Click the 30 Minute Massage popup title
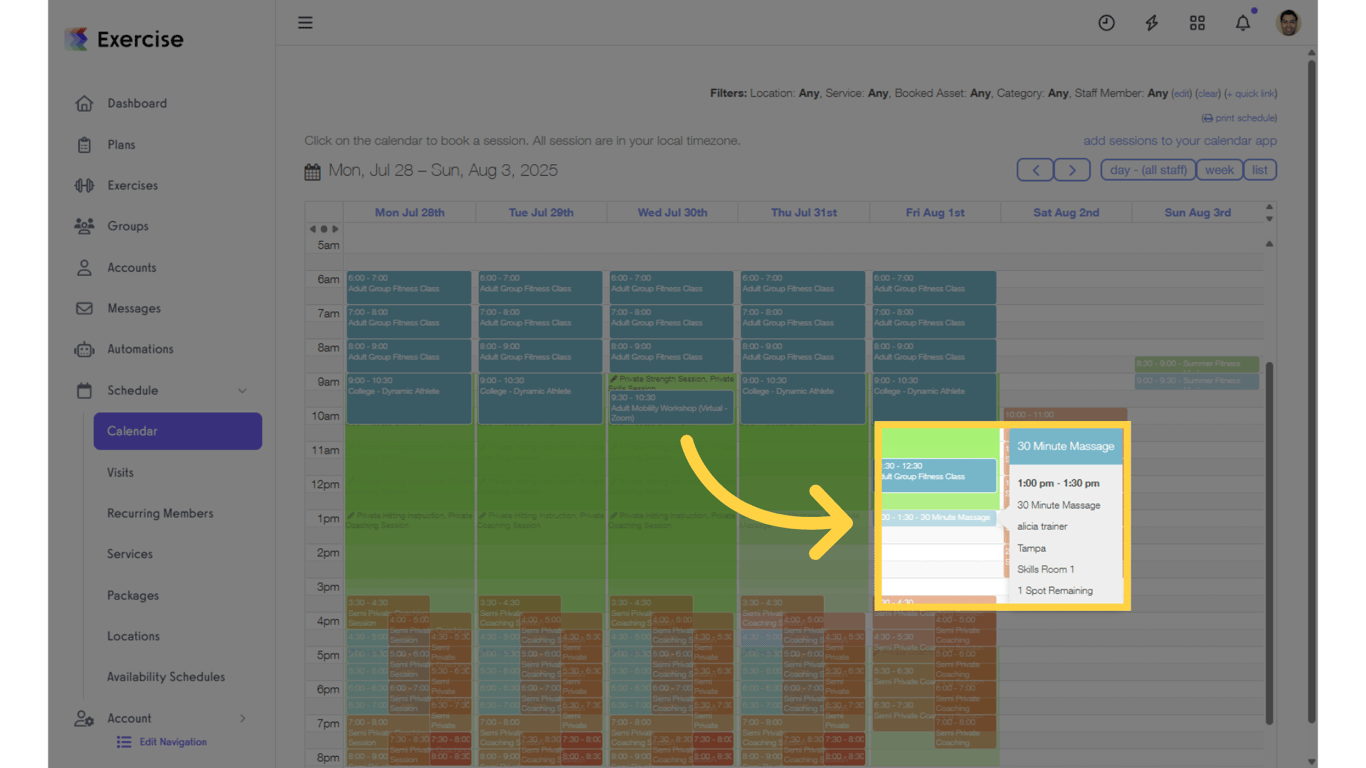The width and height of the screenshot is (1366, 768). (x=1066, y=447)
